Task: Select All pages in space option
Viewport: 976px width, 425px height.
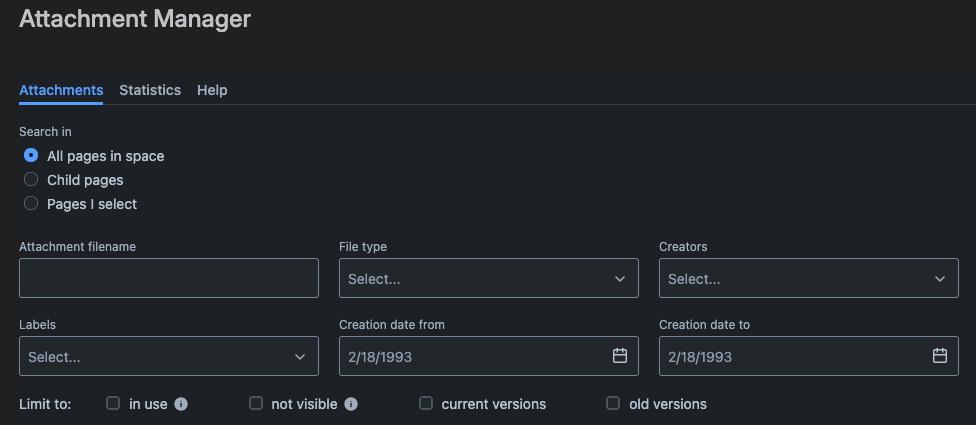Action: click(x=31, y=156)
